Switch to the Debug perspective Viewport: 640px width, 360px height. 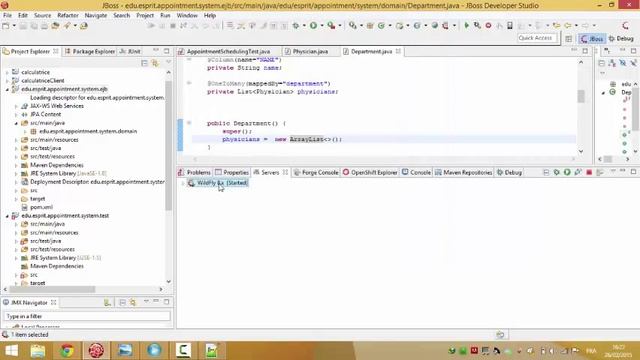click(621, 38)
